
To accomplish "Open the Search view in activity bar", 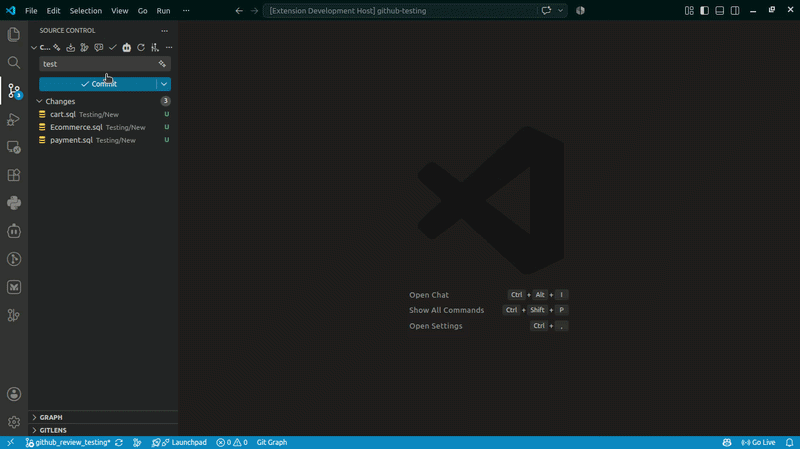I will point(14,63).
